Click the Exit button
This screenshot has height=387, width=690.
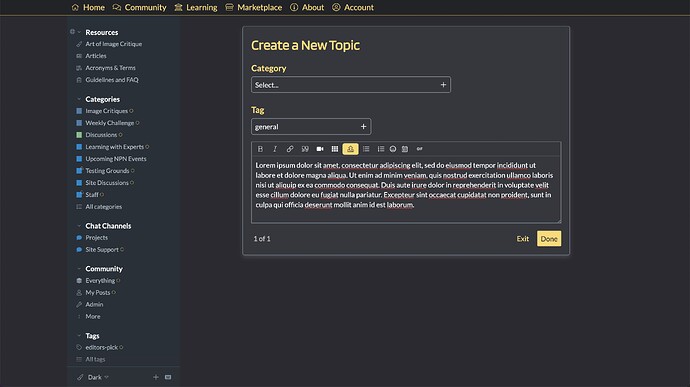pyautogui.click(x=522, y=239)
